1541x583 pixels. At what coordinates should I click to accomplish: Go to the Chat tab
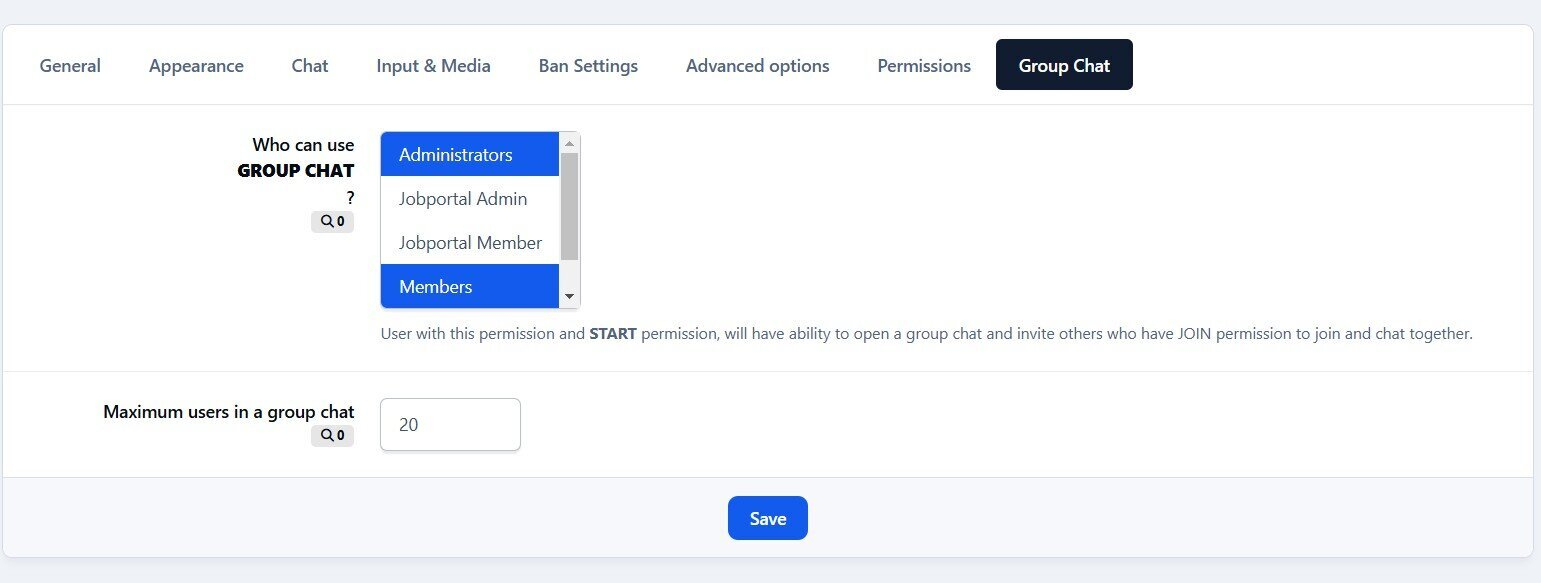310,66
